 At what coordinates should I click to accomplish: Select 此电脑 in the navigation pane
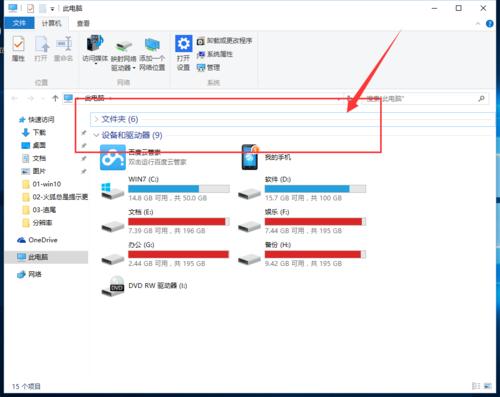click(47, 257)
